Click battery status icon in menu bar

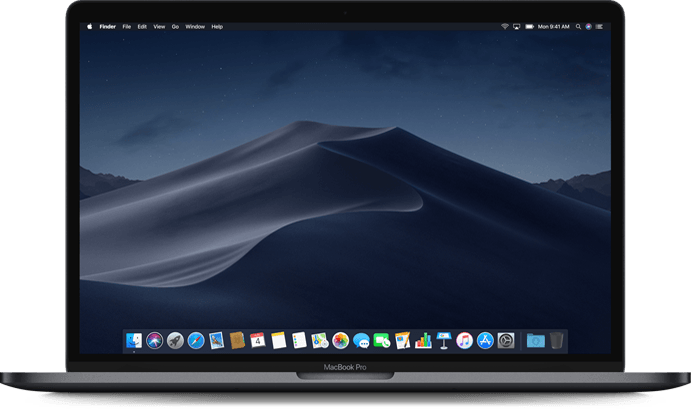(x=529, y=26)
